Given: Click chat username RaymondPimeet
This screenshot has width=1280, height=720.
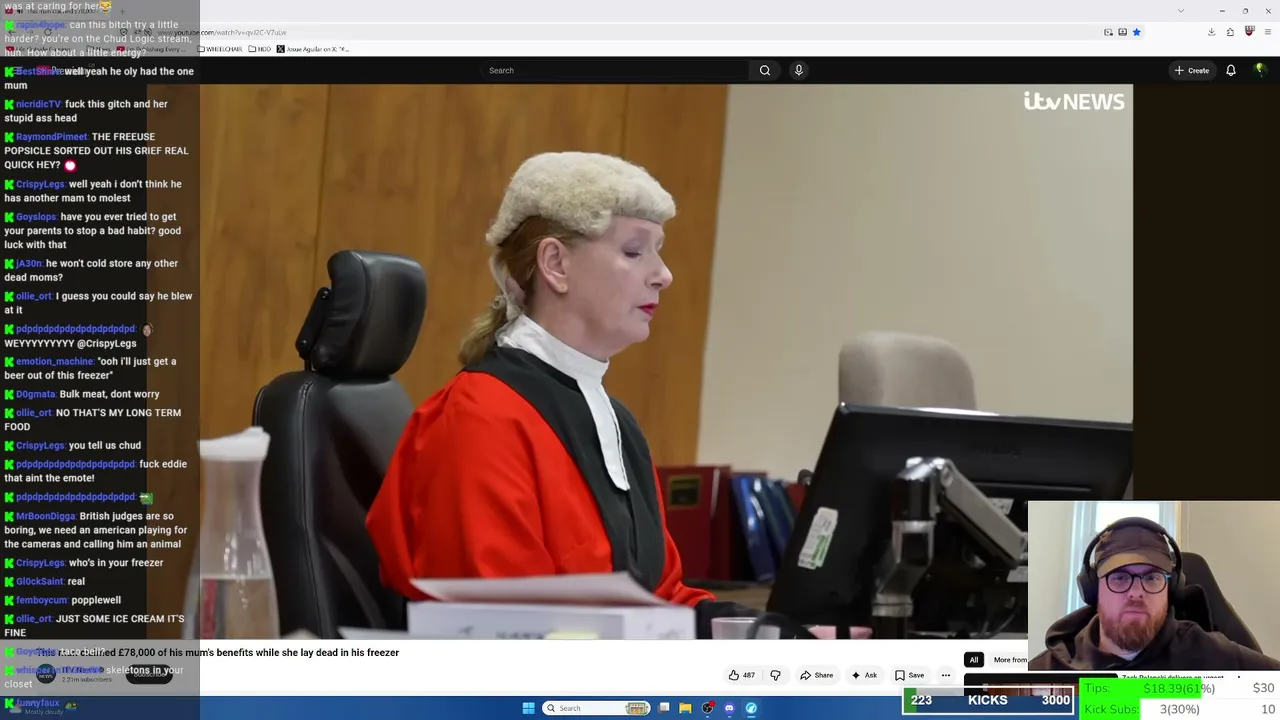Looking at the screenshot, I should coord(51,137).
